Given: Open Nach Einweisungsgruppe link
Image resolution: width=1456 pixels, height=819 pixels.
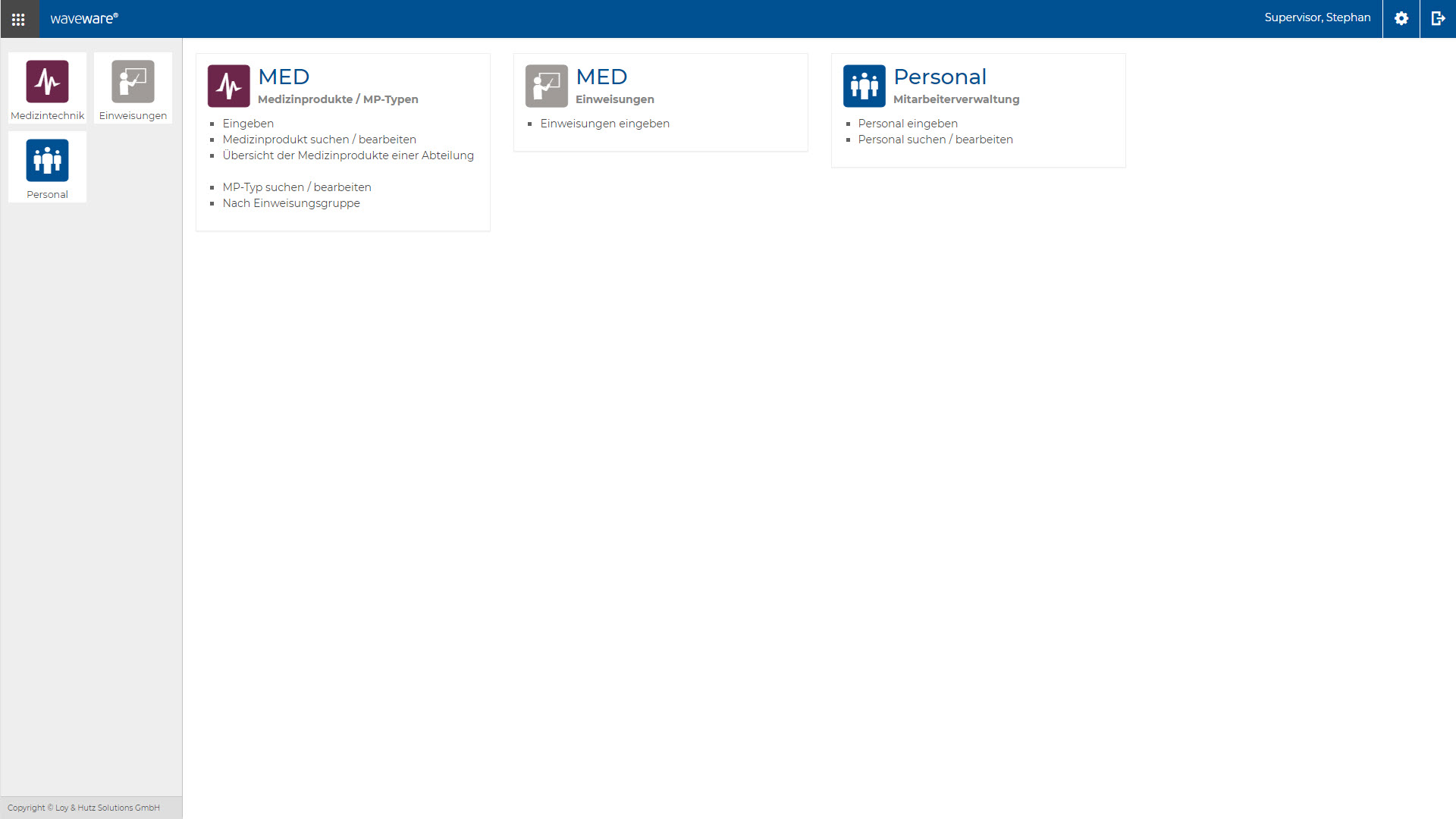Looking at the screenshot, I should (x=290, y=203).
